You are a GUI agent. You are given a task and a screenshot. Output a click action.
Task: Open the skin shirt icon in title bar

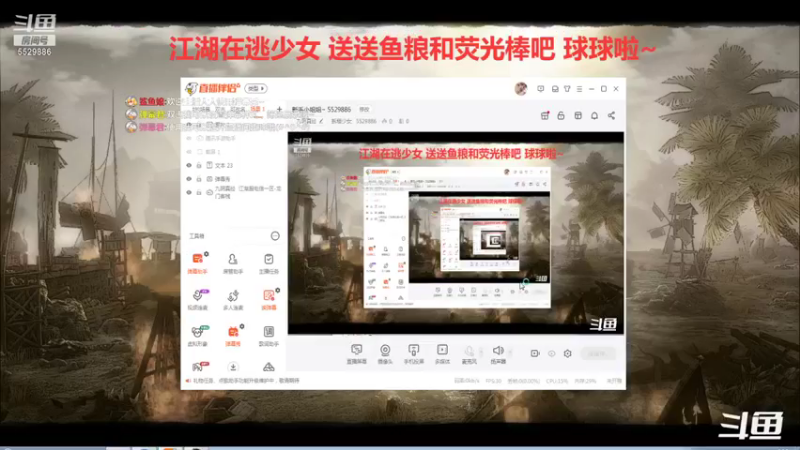pyautogui.click(x=567, y=89)
